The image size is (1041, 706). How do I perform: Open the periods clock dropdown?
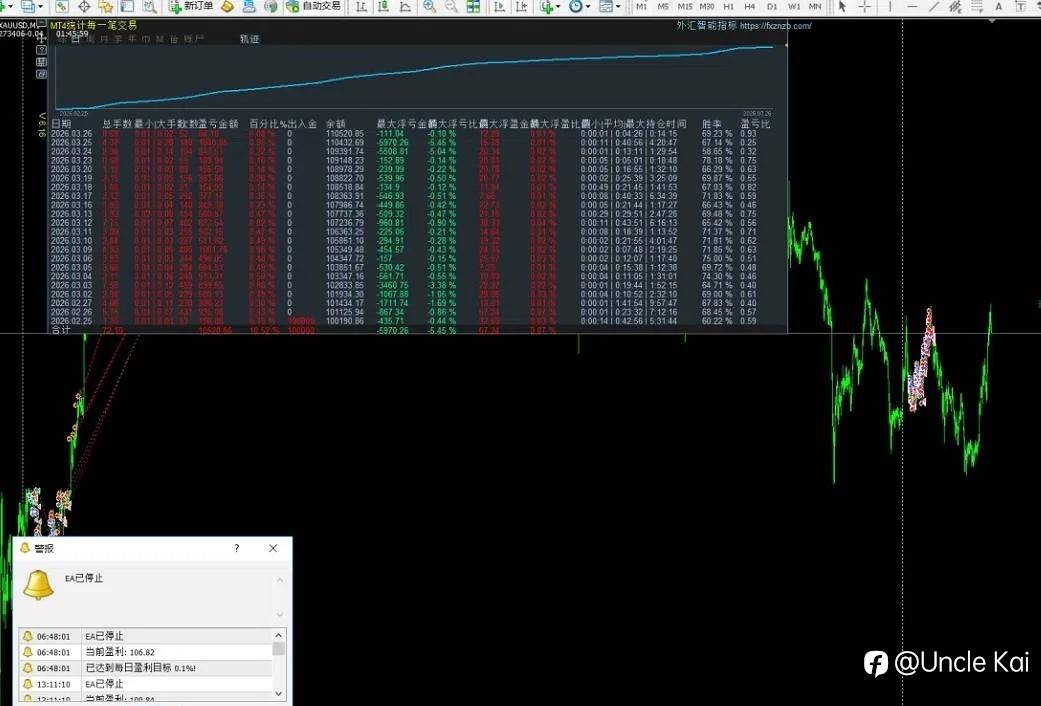point(580,7)
